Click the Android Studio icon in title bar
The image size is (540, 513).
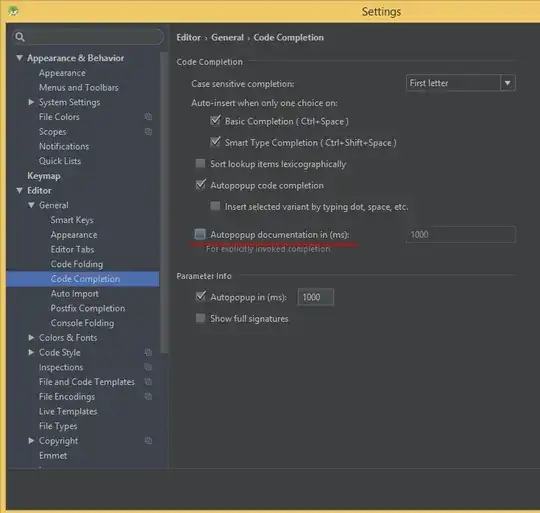tap(13, 11)
